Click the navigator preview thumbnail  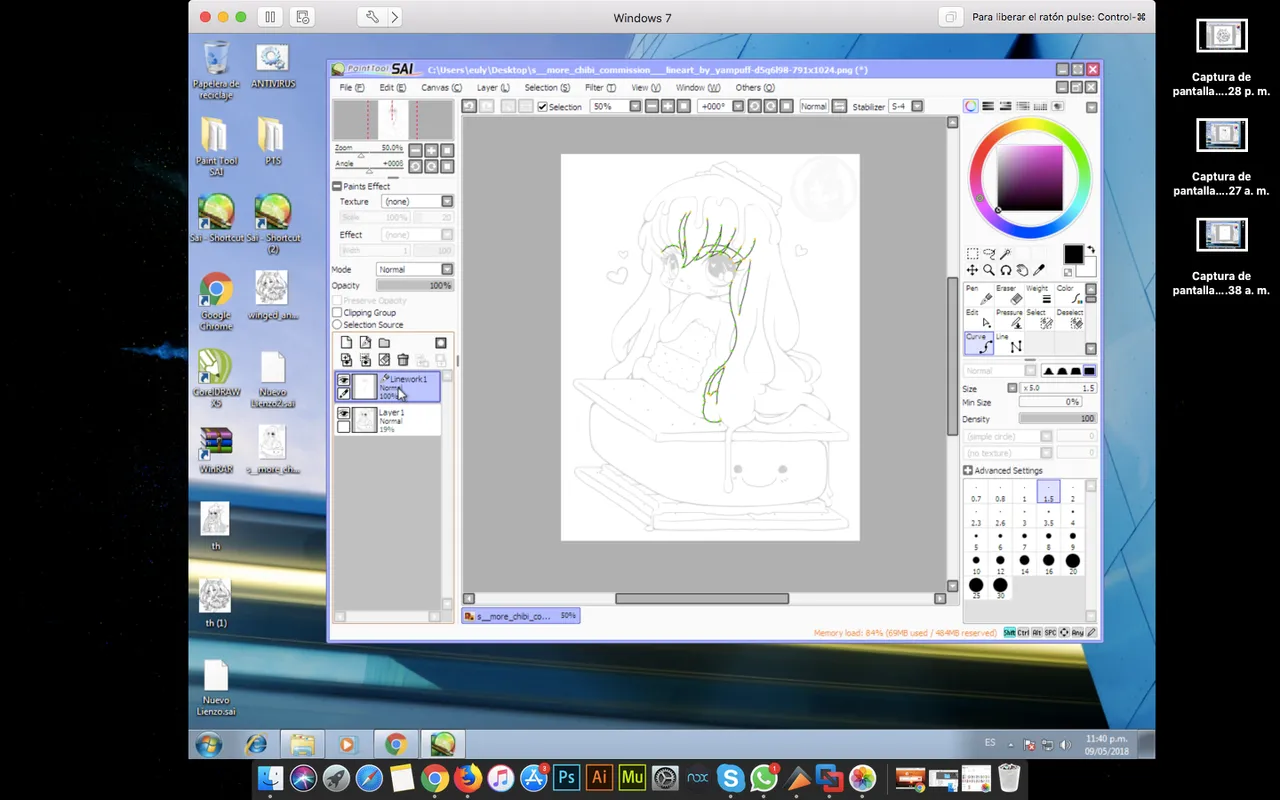click(392, 119)
